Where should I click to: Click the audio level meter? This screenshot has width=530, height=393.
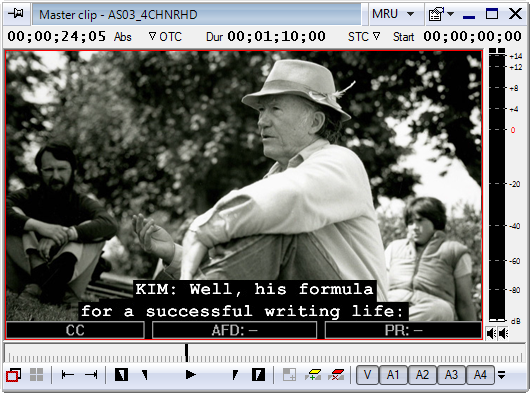point(497,185)
